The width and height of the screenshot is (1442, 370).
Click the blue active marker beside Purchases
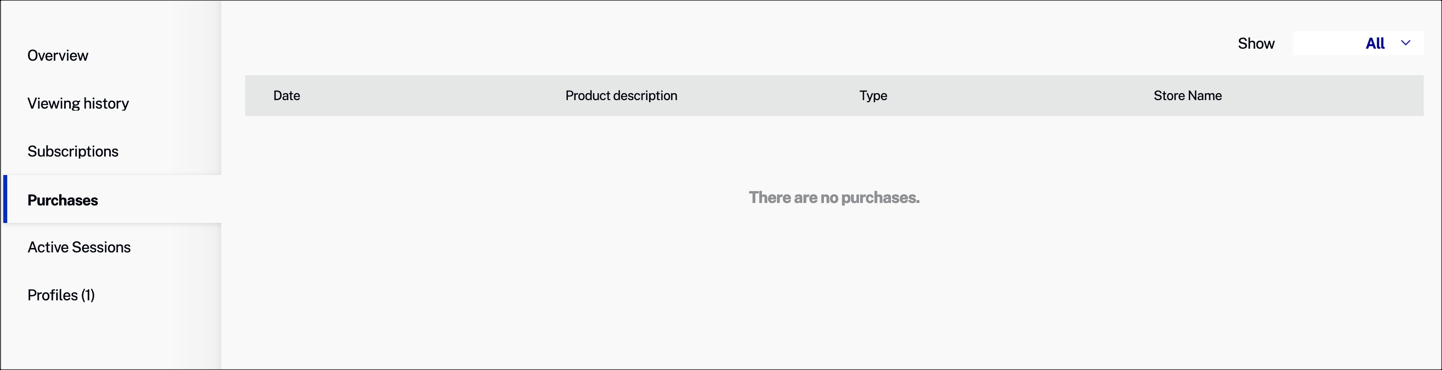(x=5, y=199)
